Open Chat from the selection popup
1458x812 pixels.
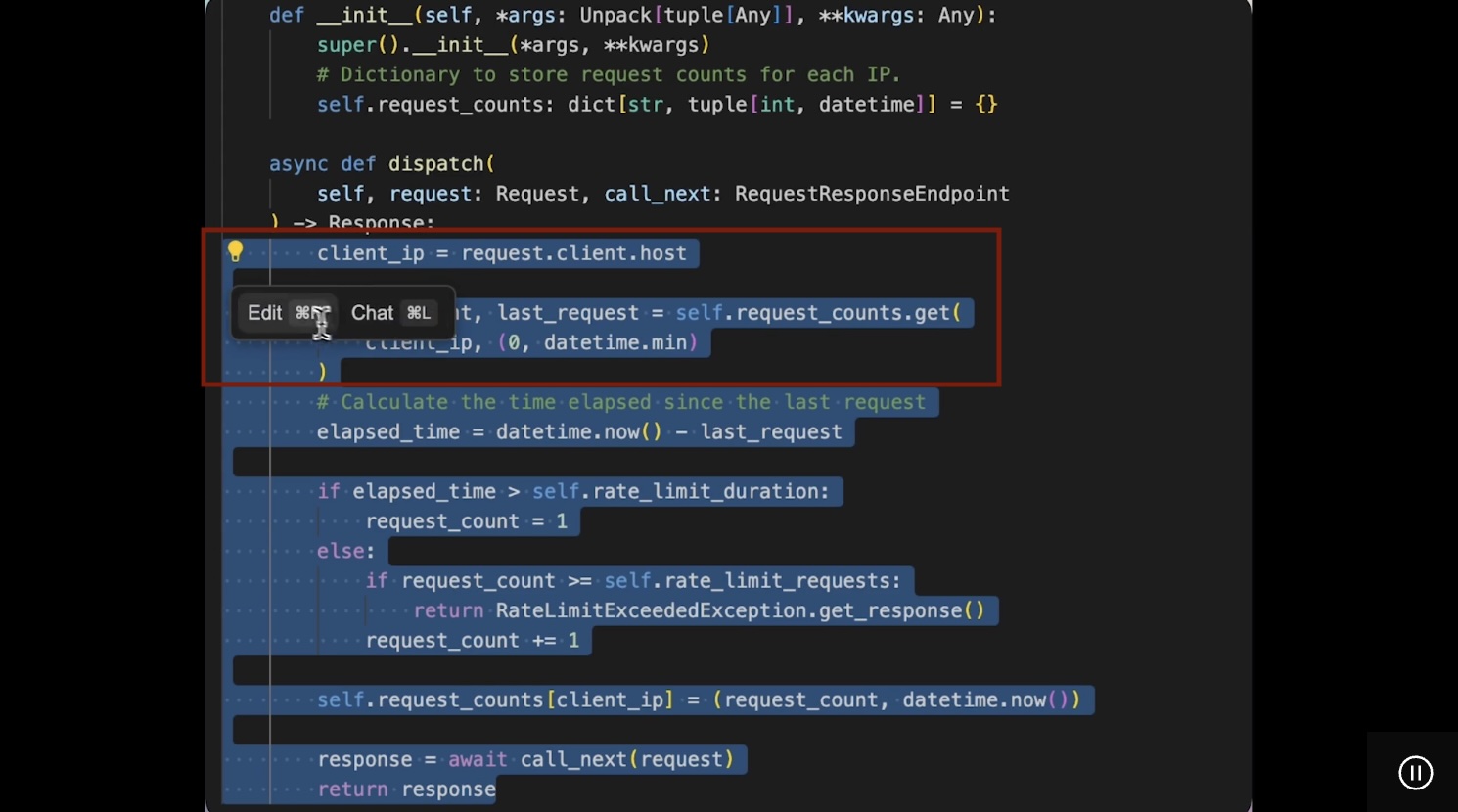(x=373, y=313)
